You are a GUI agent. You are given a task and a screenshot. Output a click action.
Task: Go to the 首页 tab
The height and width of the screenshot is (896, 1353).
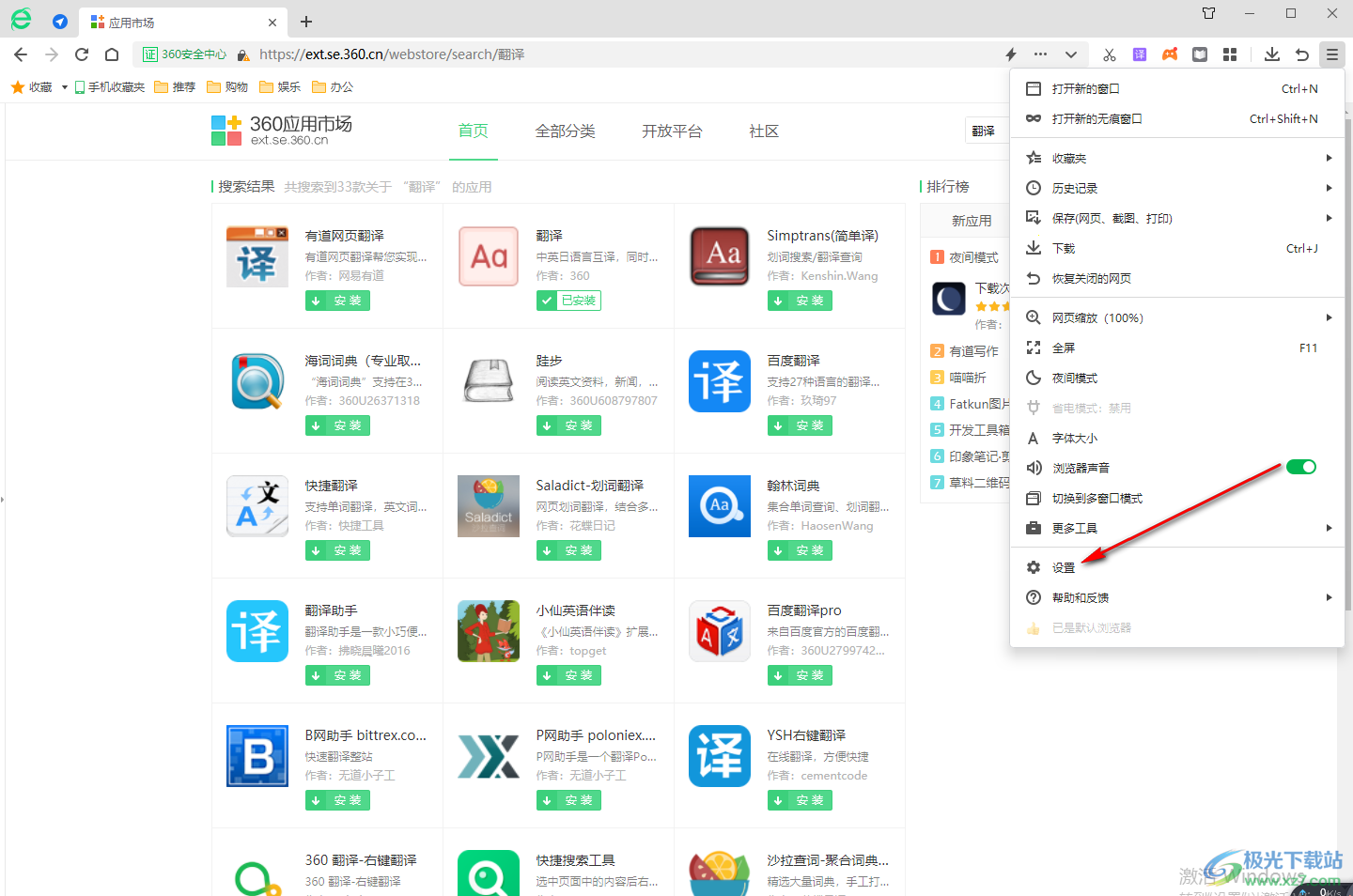(474, 131)
